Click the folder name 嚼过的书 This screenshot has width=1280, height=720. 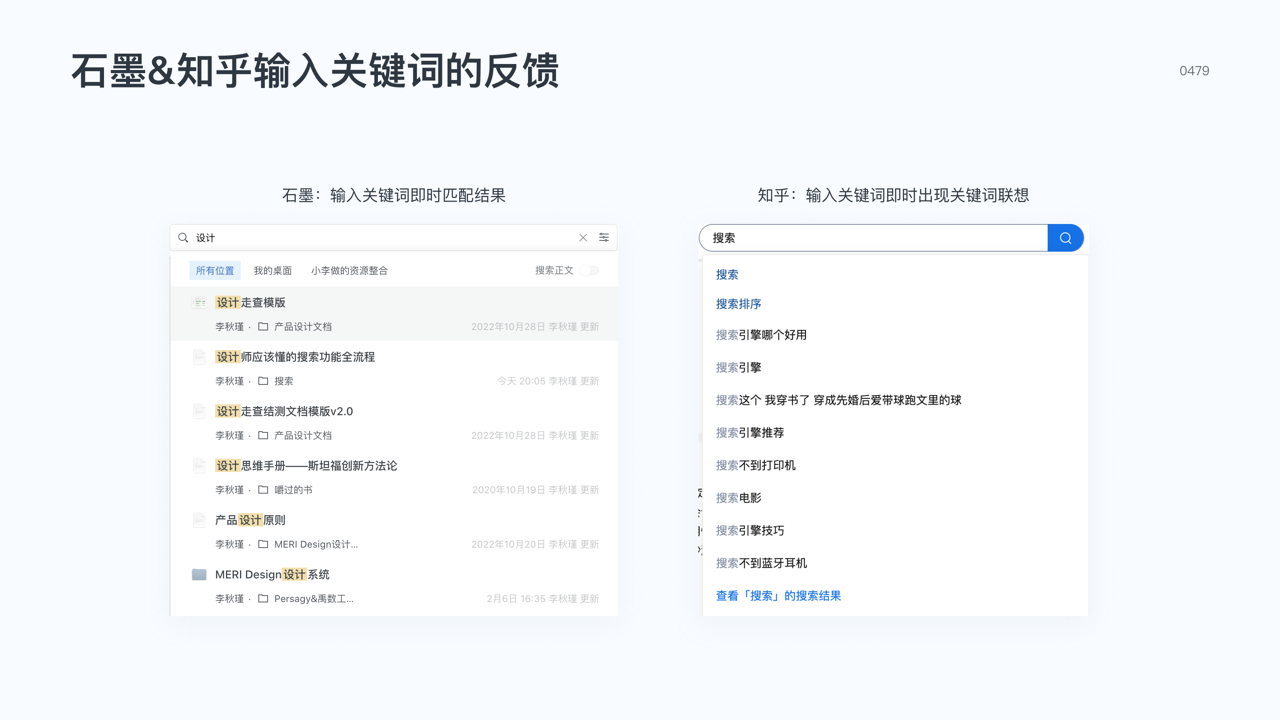[x=293, y=490]
